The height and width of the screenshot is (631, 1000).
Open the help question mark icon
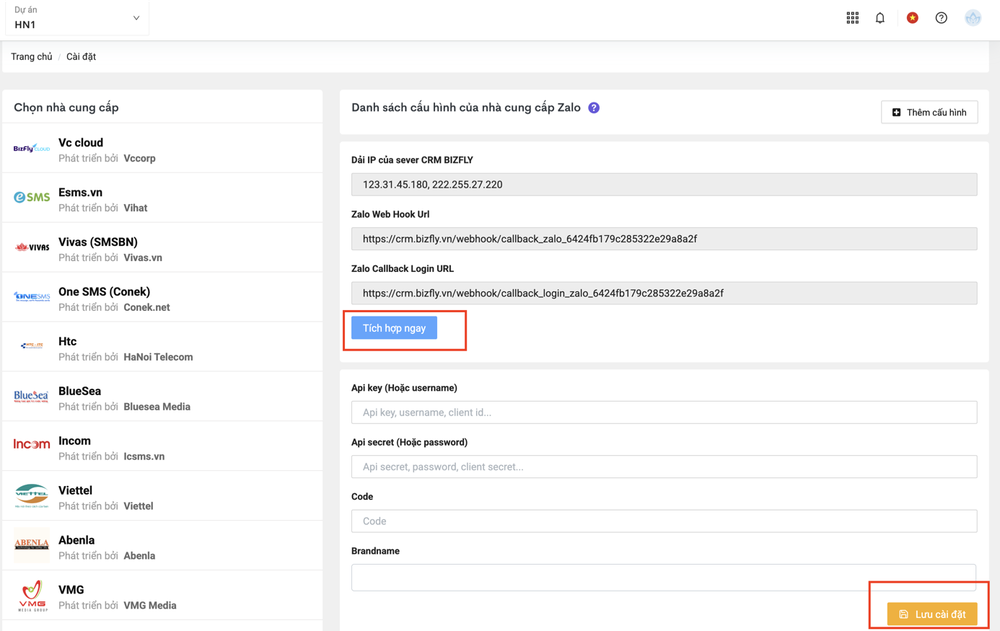click(941, 18)
